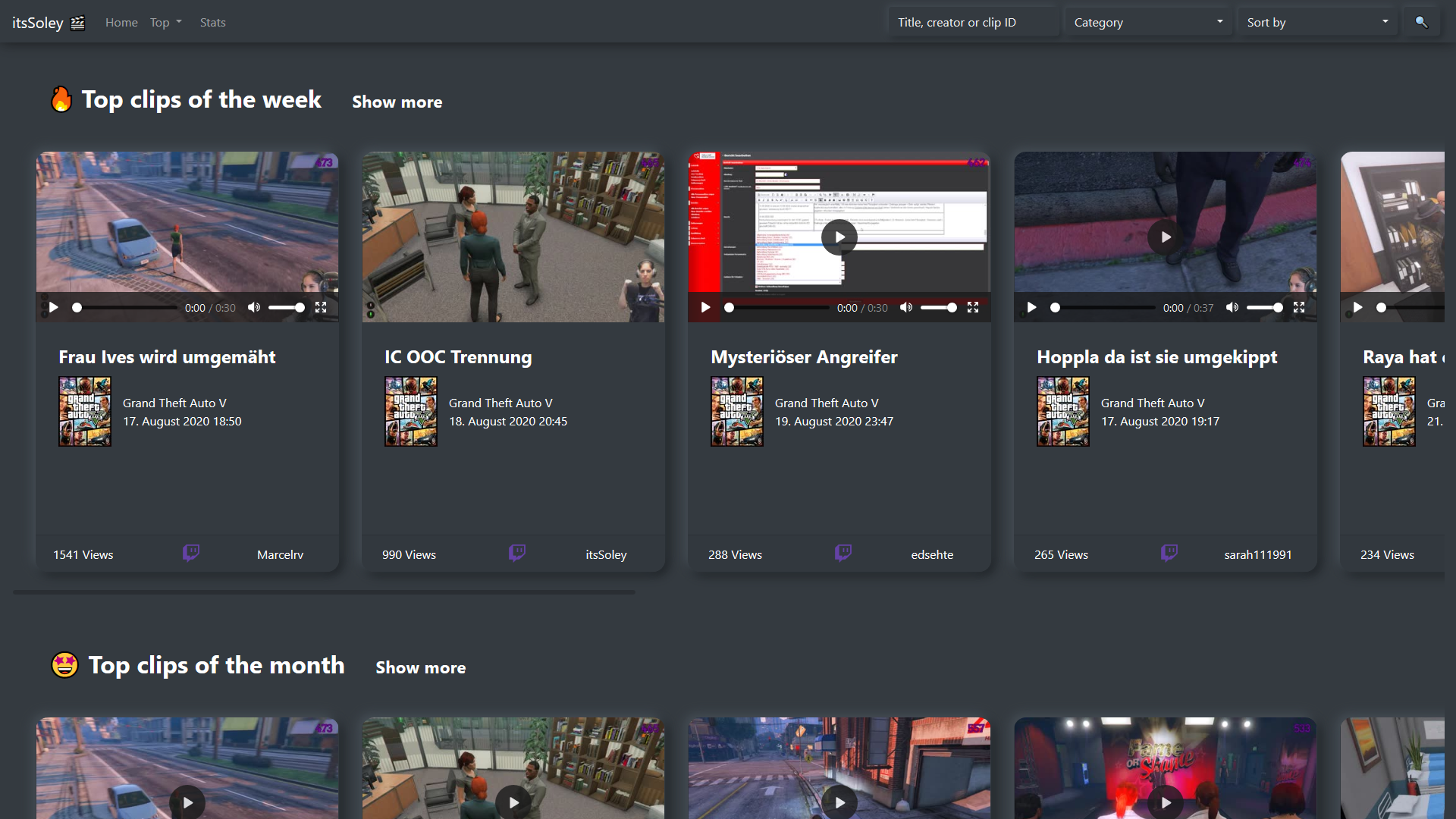Go to the Stats page
This screenshot has width=1456, height=819.
(x=212, y=22)
